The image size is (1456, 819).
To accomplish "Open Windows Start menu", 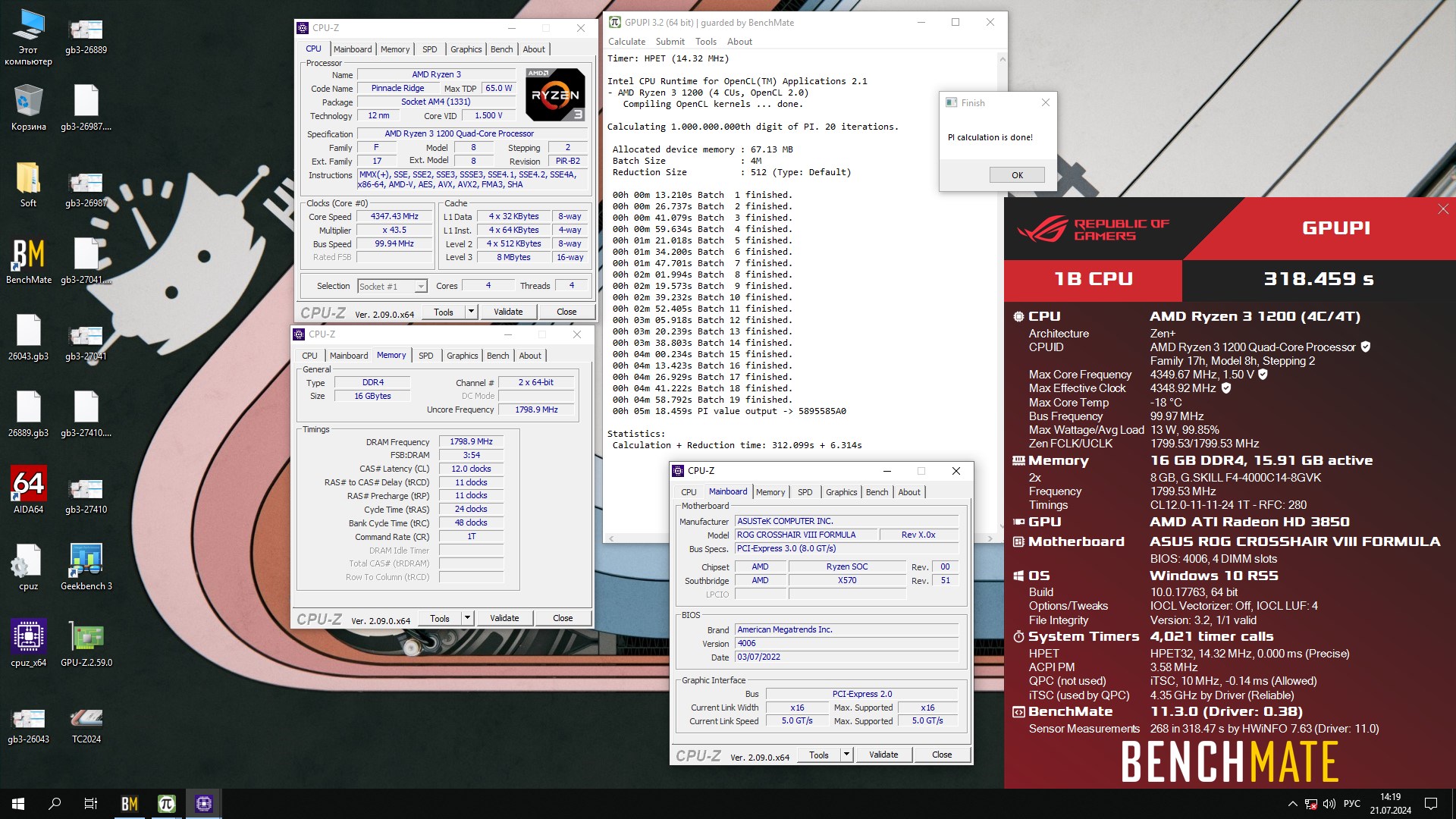I will point(18,804).
